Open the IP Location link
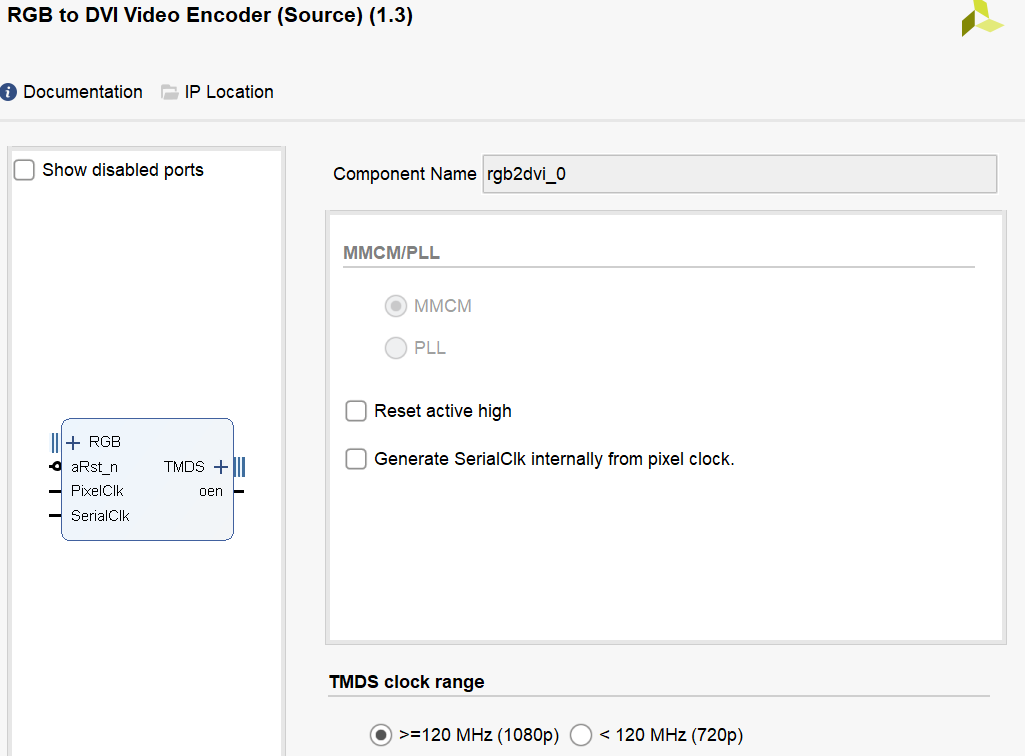 pos(229,92)
